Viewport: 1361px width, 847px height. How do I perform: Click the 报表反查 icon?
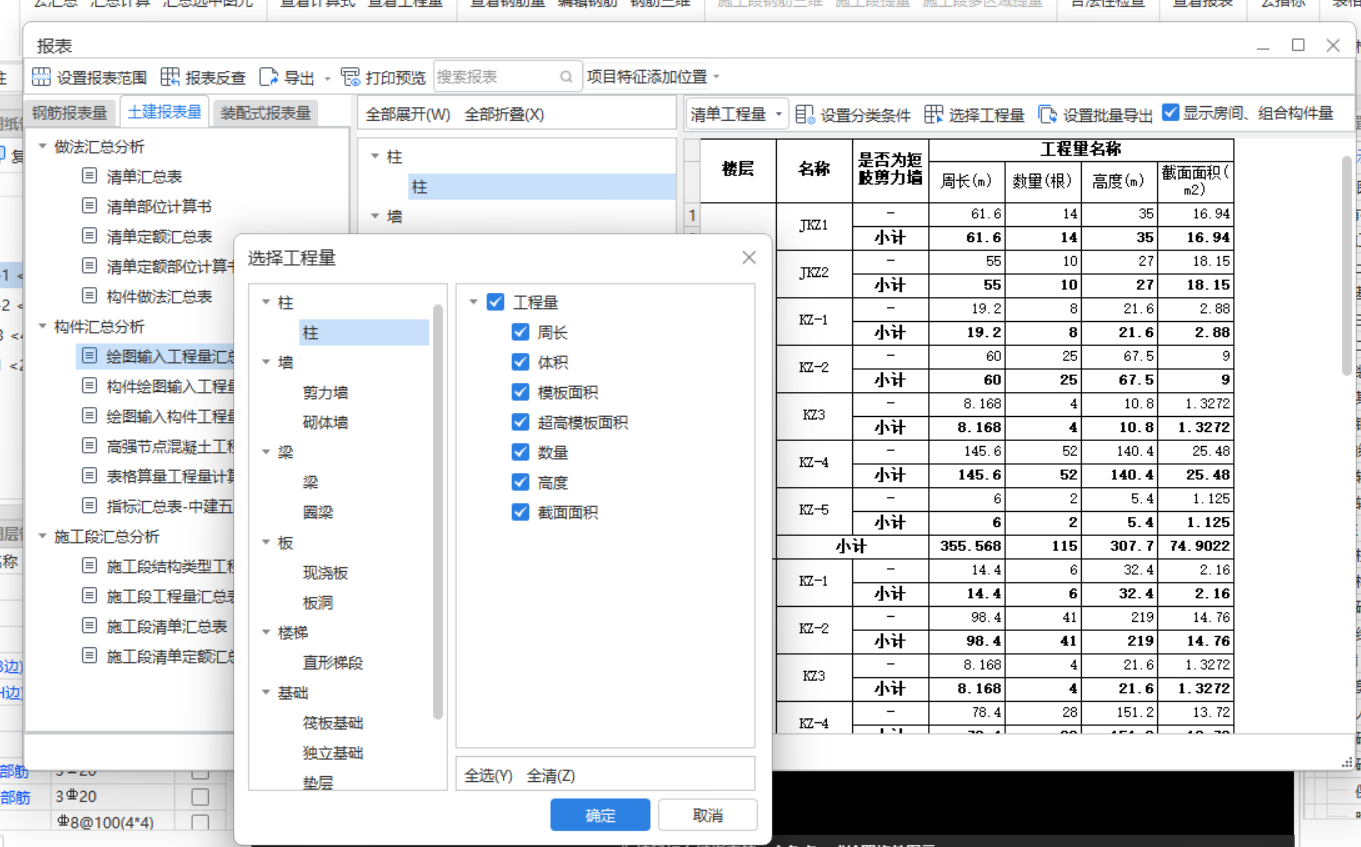pos(170,77)
